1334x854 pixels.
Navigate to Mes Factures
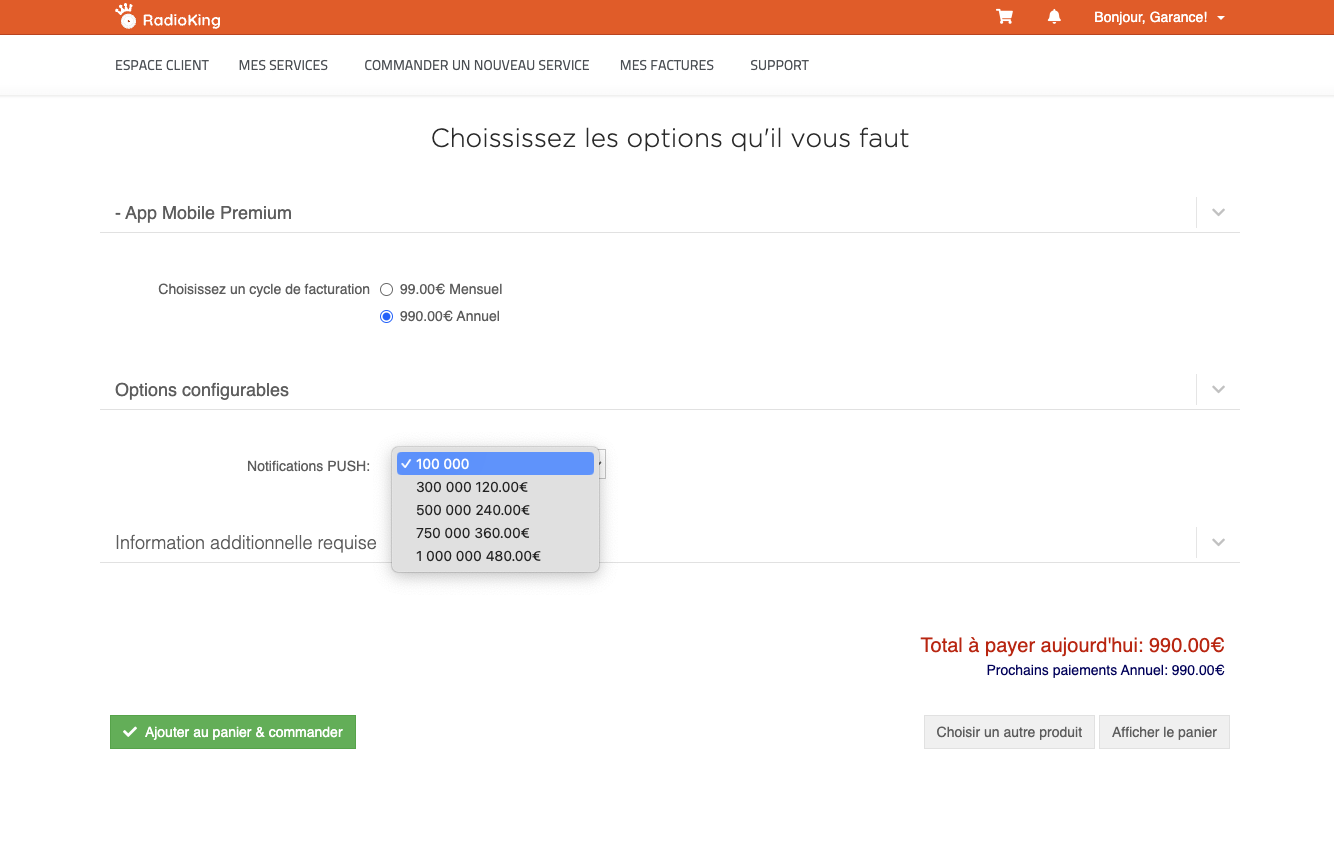[666, 65]
